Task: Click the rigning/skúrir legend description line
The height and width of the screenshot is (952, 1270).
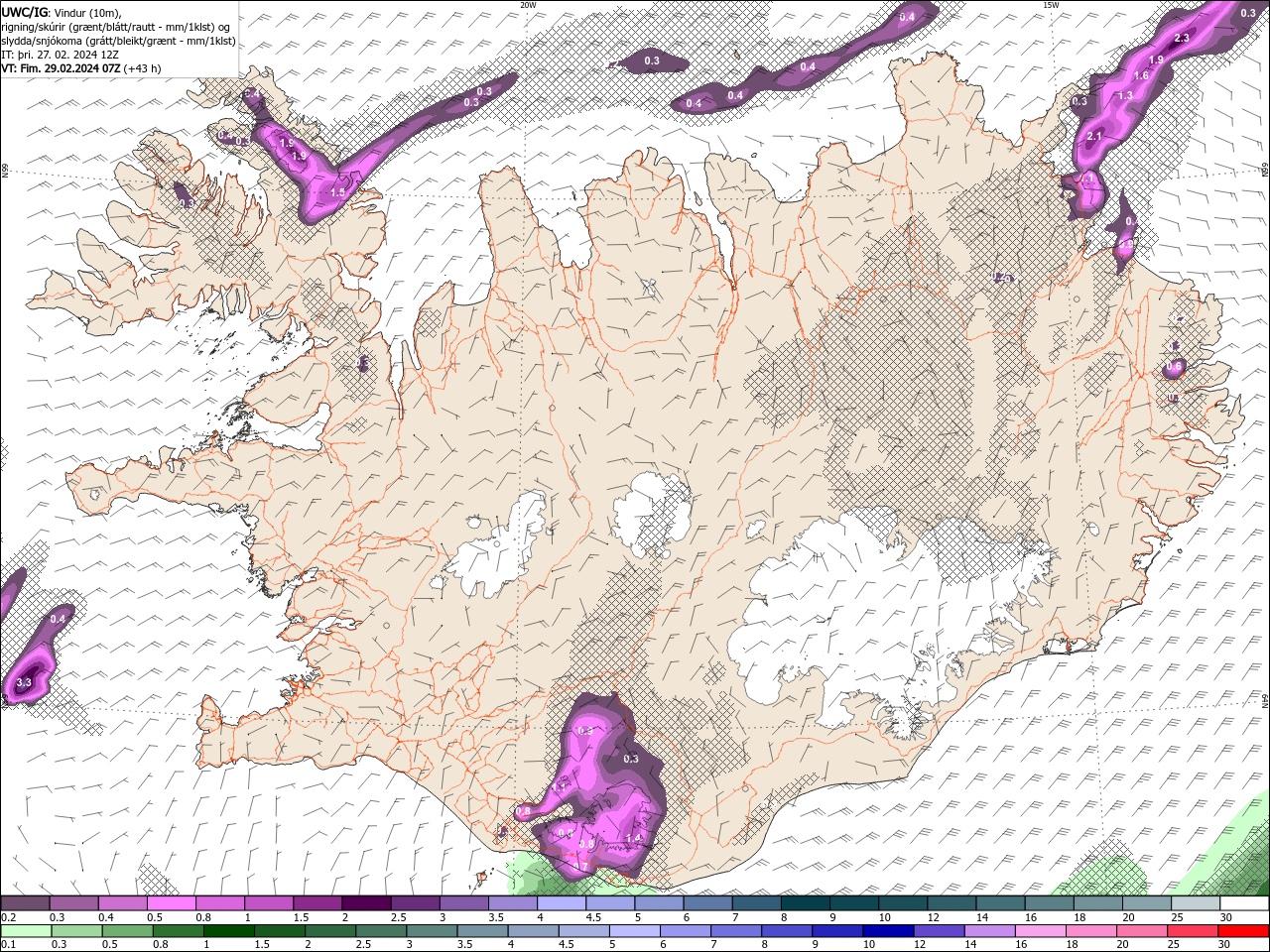Action: point(117,27)
